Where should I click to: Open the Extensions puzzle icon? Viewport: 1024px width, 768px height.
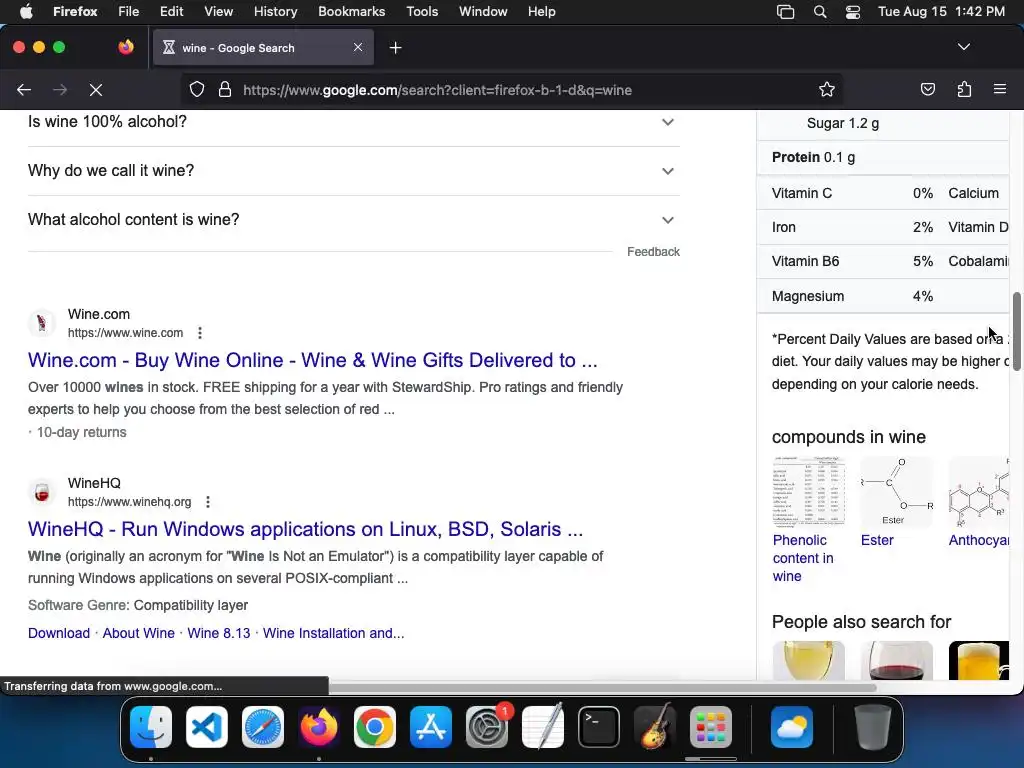[x=964, y=90]
